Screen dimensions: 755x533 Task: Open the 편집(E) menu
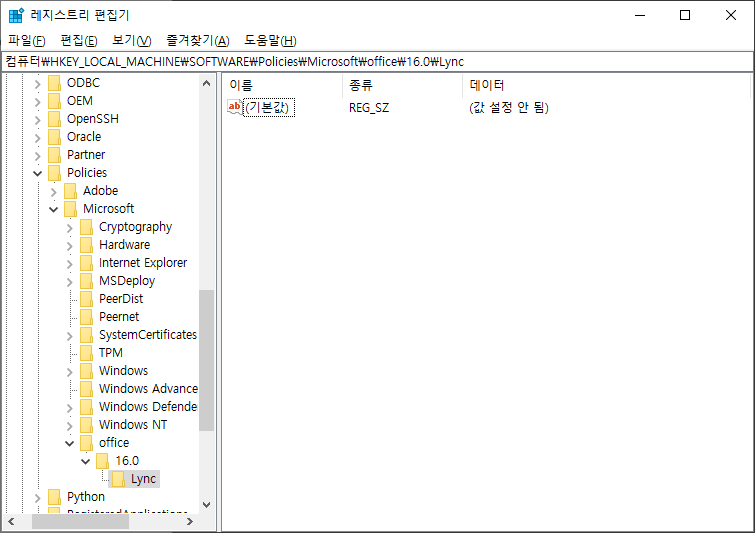click(x=78, y=40)
